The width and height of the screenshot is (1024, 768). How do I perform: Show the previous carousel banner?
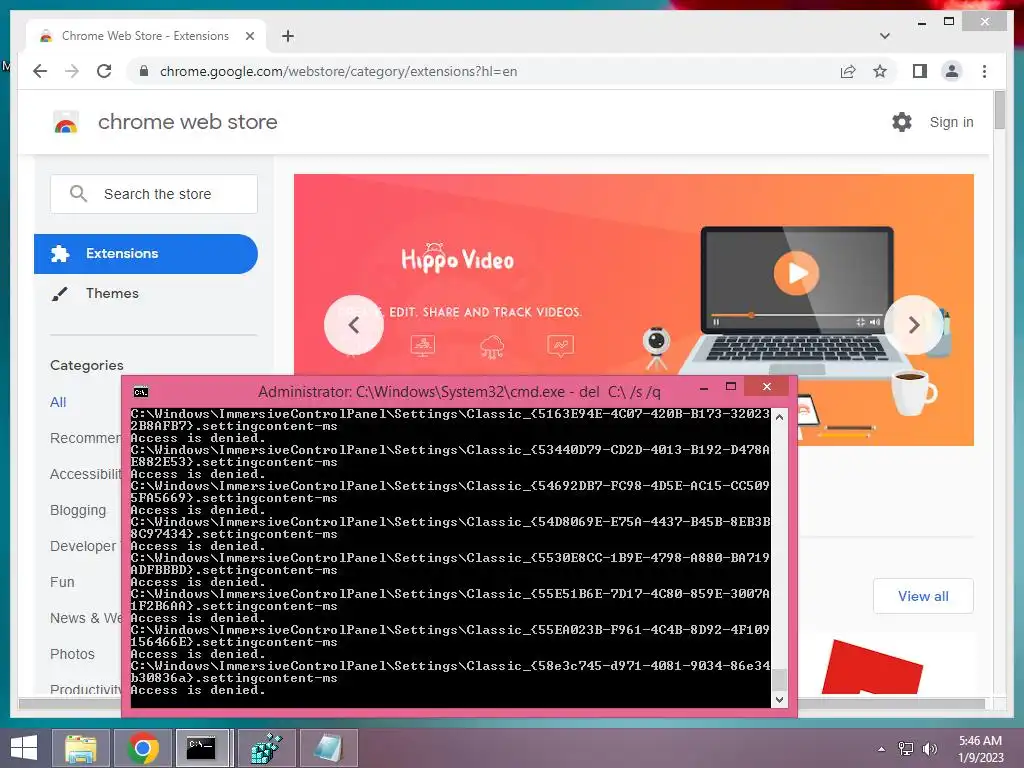[354, 325]
